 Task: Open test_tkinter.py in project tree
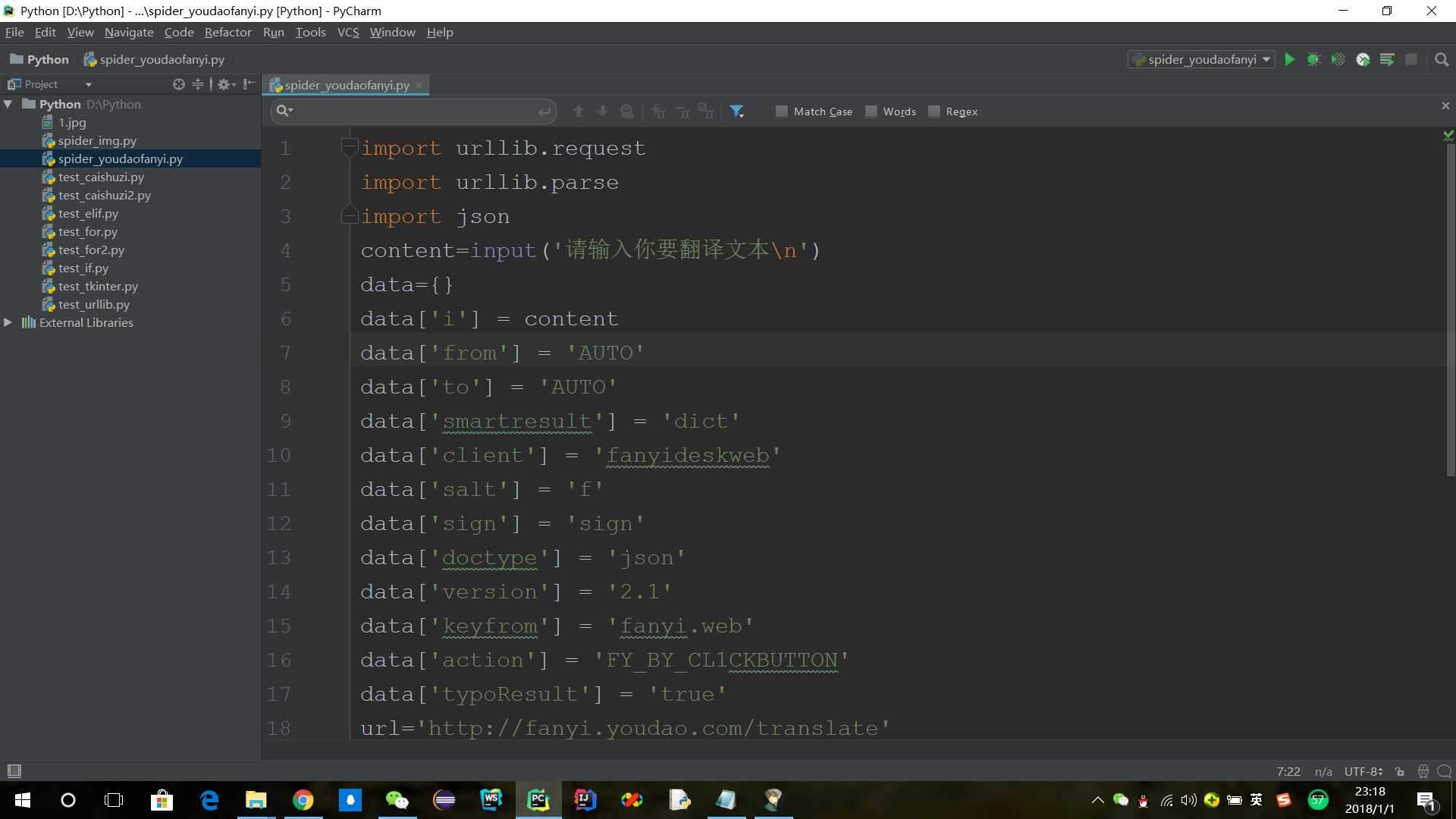(98, 286)
